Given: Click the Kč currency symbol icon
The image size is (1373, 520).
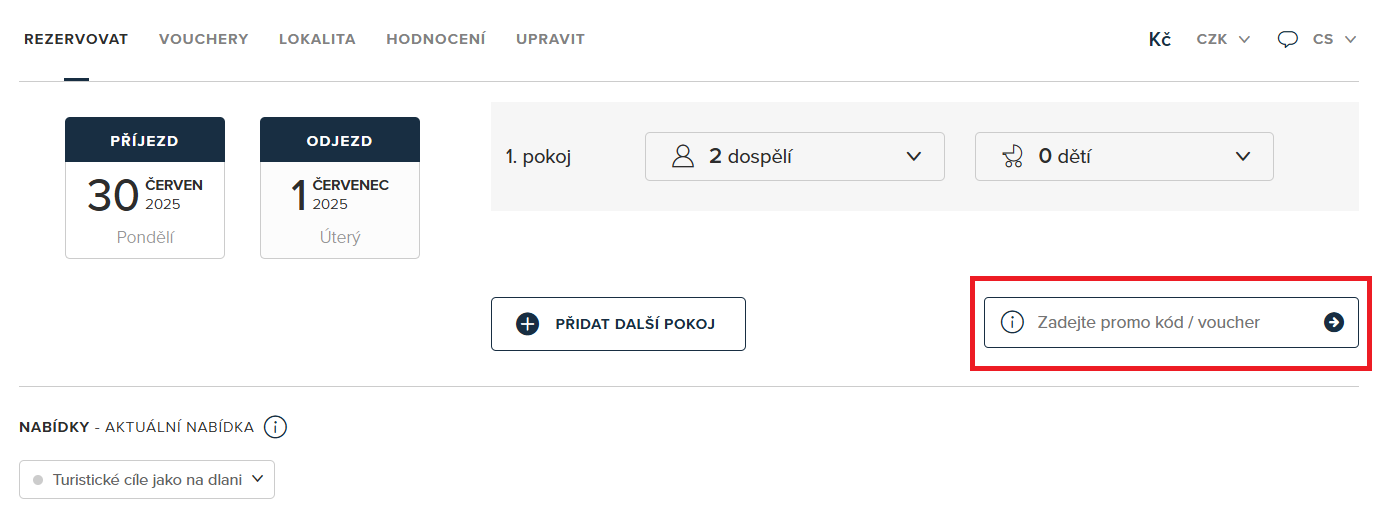Looking at the screenshot, I should coord(1159,40).
